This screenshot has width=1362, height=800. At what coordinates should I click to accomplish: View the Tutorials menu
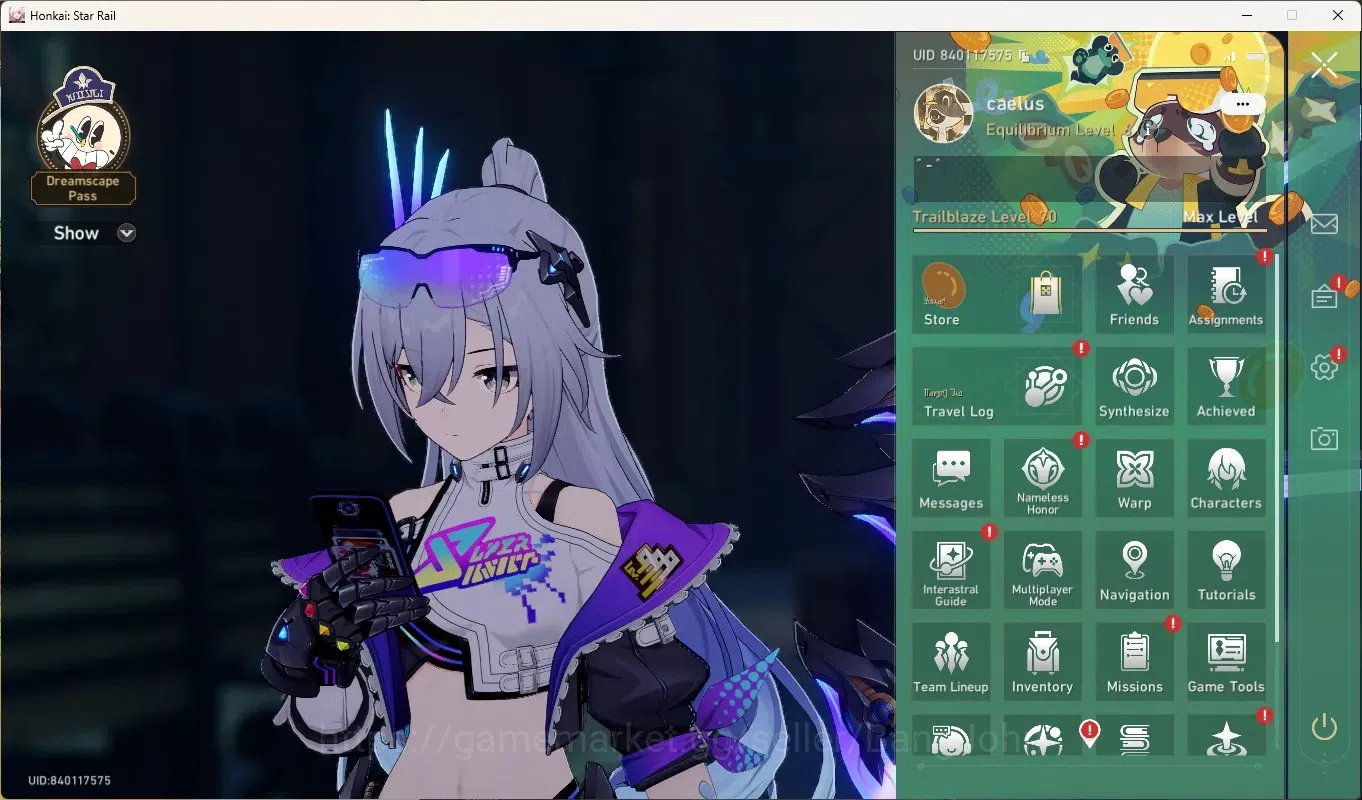[x=1226, y=570]
